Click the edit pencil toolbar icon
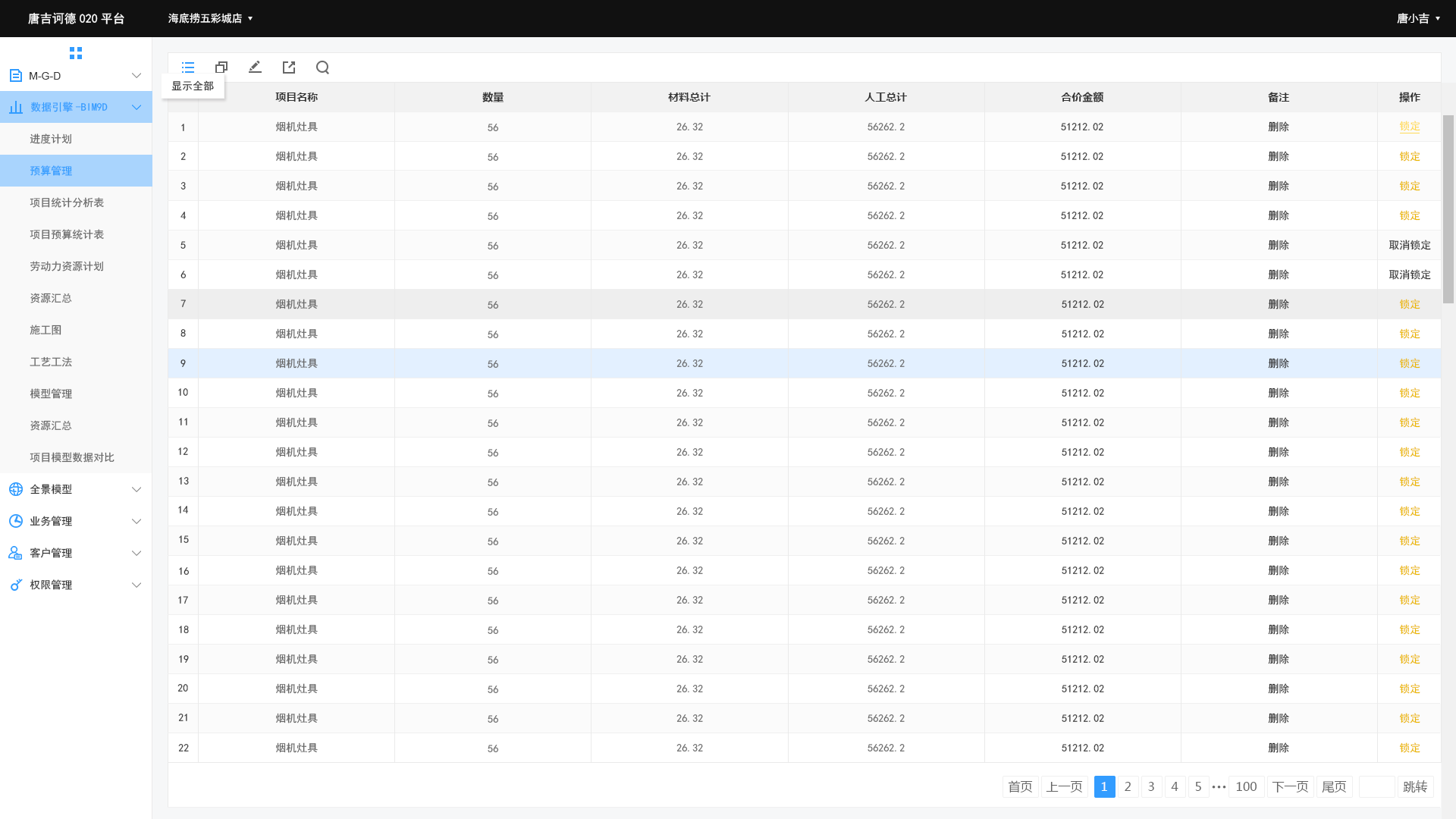The image size is (1456, 819). pyautogui.click(x=255, y=67)
